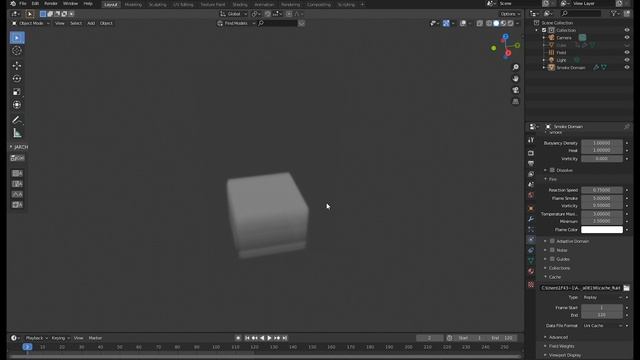Open Data File Format Uni Cache dropdown
640x360 pixels.
point(602,326)
